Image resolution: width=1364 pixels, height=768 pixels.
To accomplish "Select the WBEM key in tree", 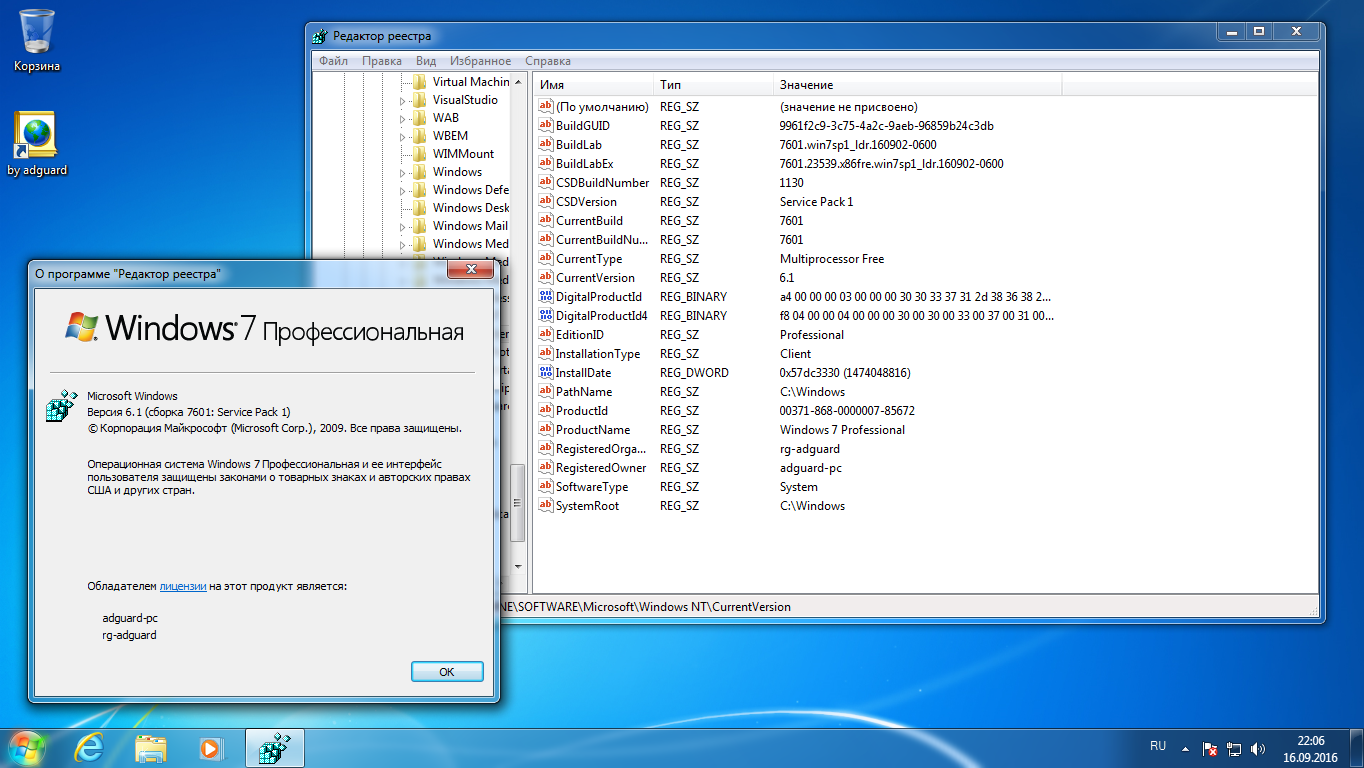I will pyautogui.click(x=450, y=136).
